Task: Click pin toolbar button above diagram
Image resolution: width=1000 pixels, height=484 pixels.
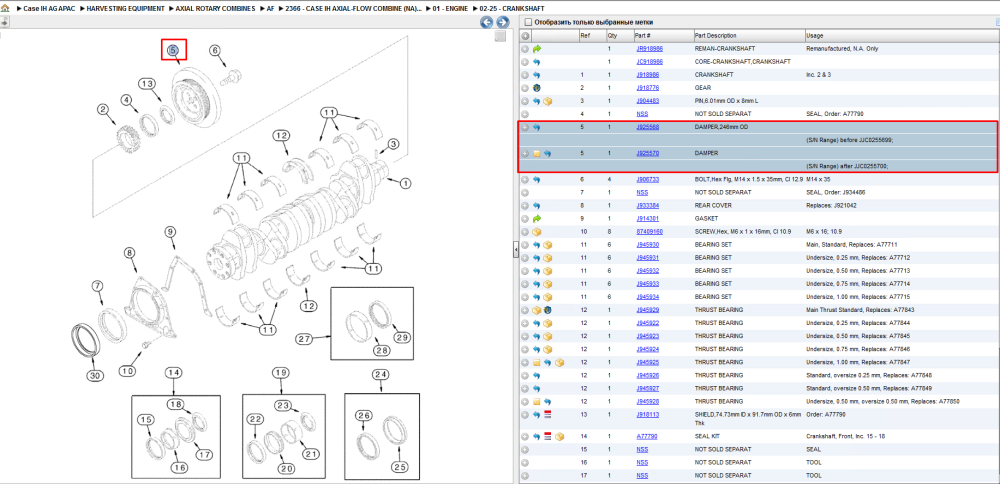Action: [x=4, y=22]
